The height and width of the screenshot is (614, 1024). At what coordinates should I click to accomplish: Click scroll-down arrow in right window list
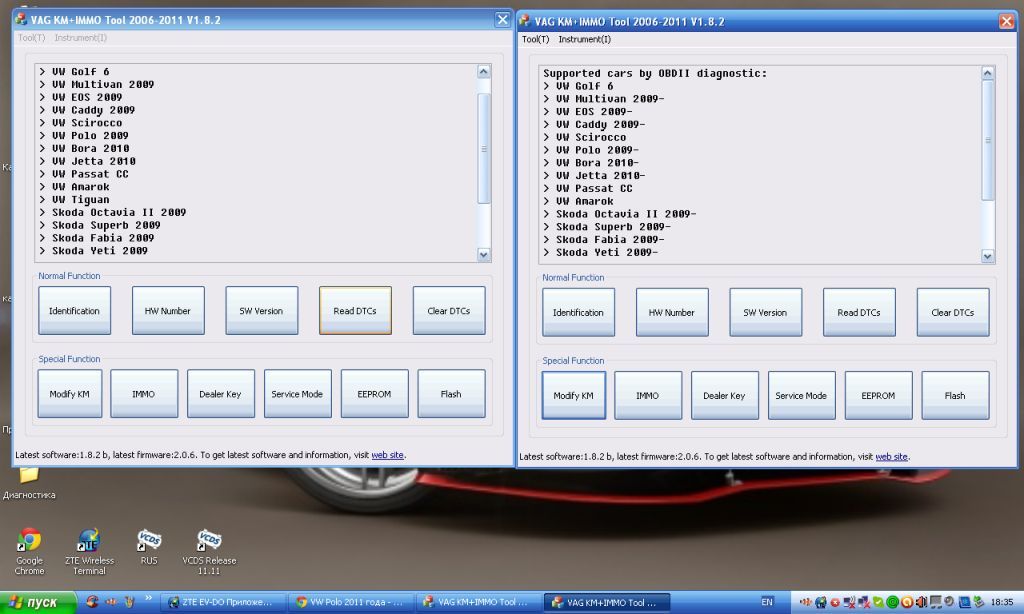[987, 257]
